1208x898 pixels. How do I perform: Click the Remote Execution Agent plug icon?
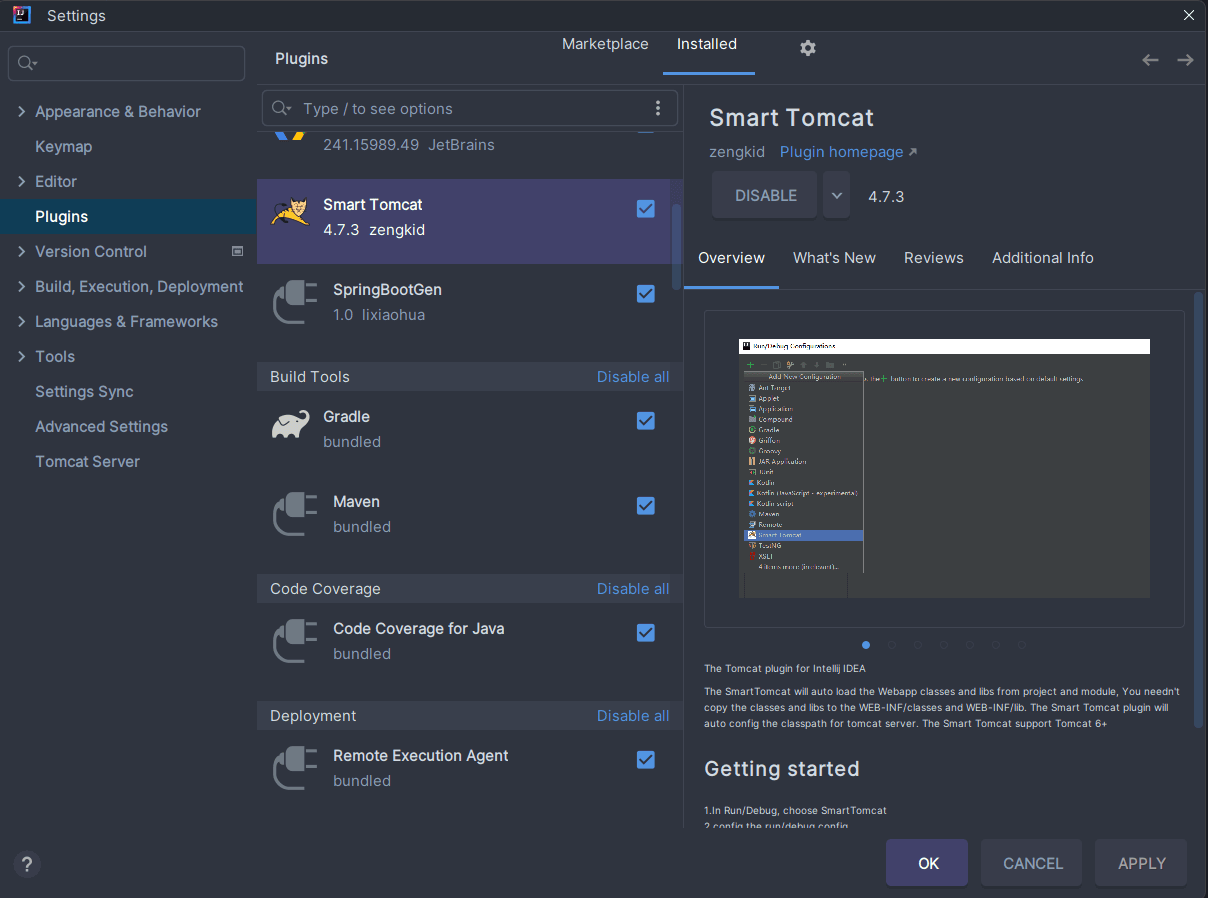(x=295, y=768)
